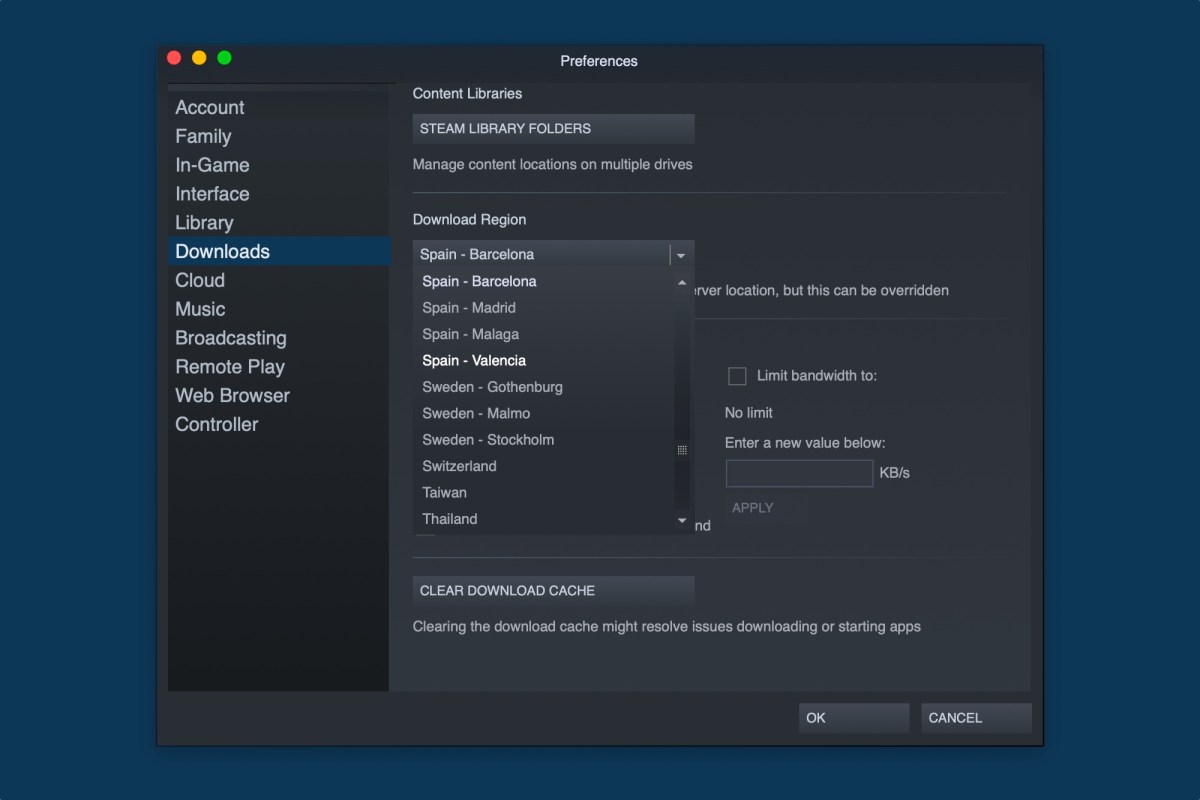Click region list scroll-down arrow
Screen dimensions: 1200x800
(682, 521)
